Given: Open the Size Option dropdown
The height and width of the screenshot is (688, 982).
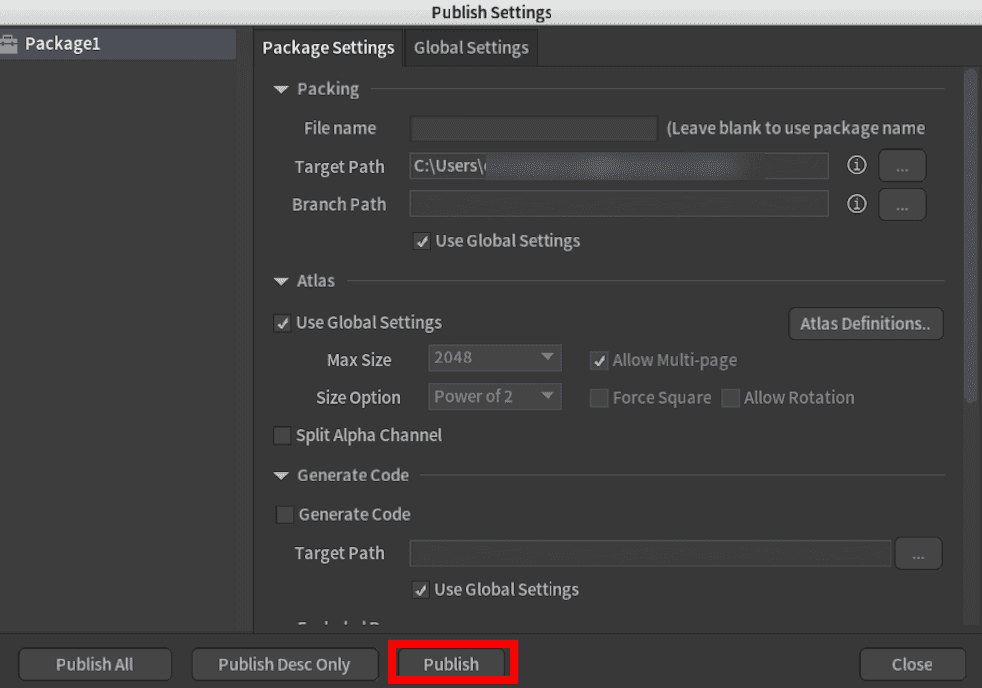Looking at the screenshot, I should coord(495,397).
